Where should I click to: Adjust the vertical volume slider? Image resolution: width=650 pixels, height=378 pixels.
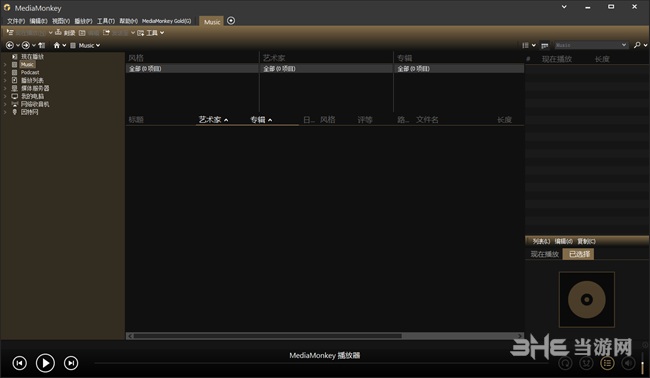[x=643, y=363]
